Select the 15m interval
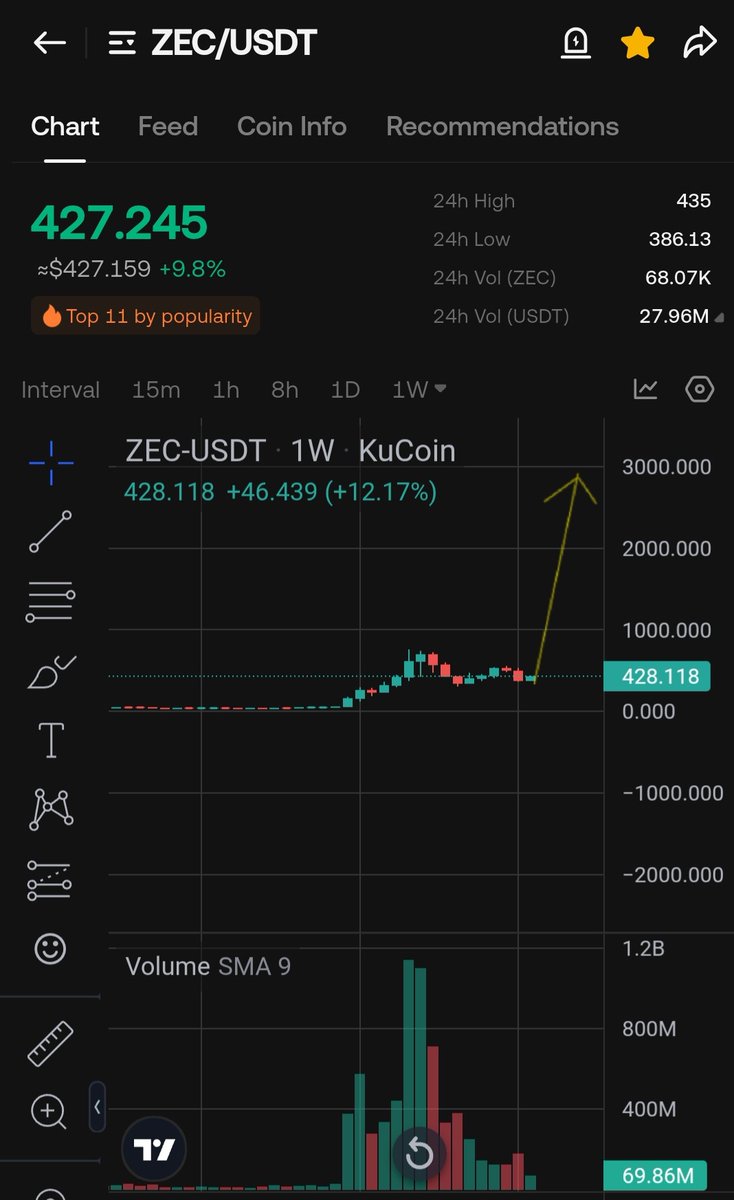Image resolution: width=734 pixels, height=1200 pixels. pyautogui.click(x=156, y=390)
